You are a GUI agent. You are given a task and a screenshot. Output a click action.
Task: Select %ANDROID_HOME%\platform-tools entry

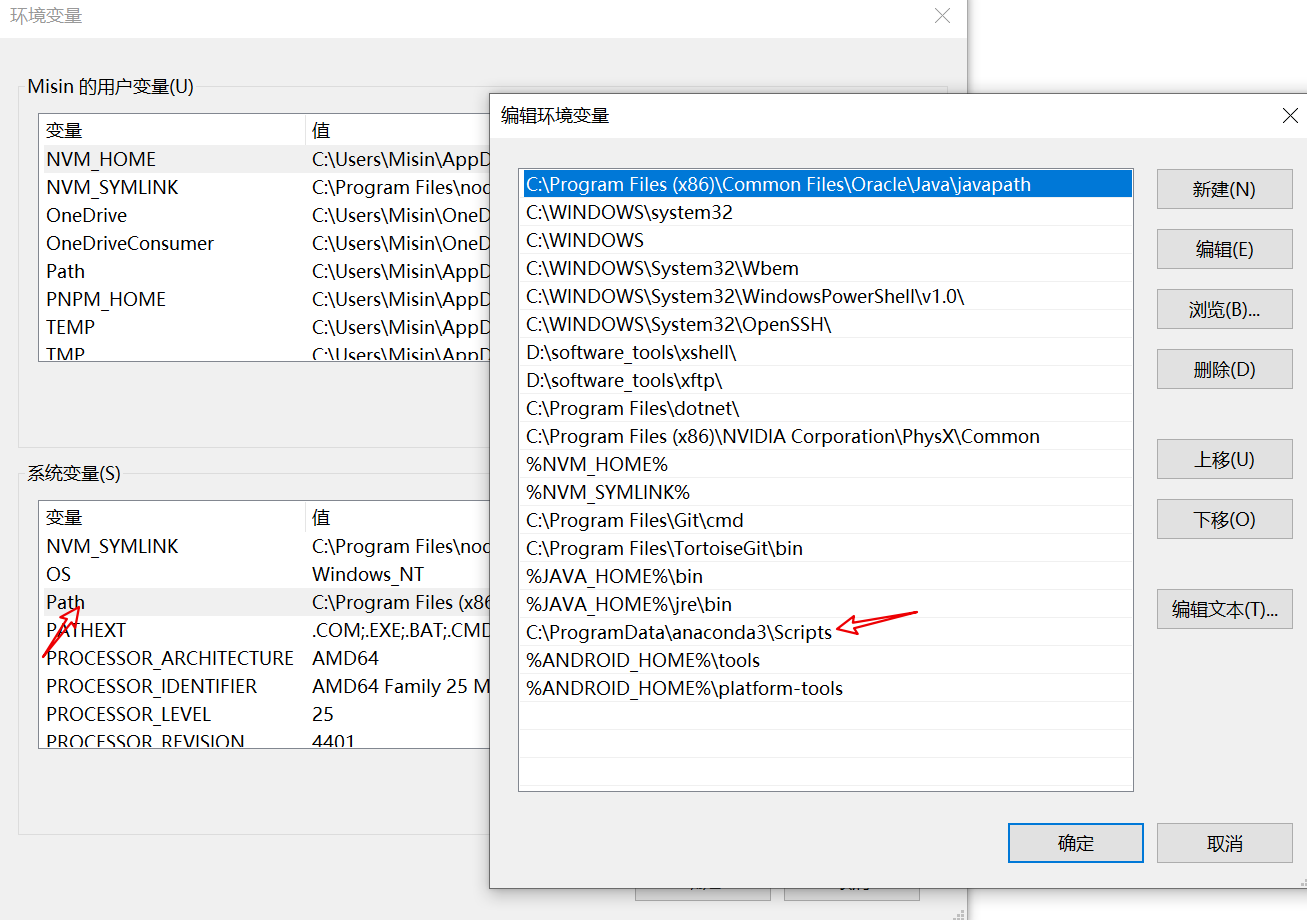685,688
